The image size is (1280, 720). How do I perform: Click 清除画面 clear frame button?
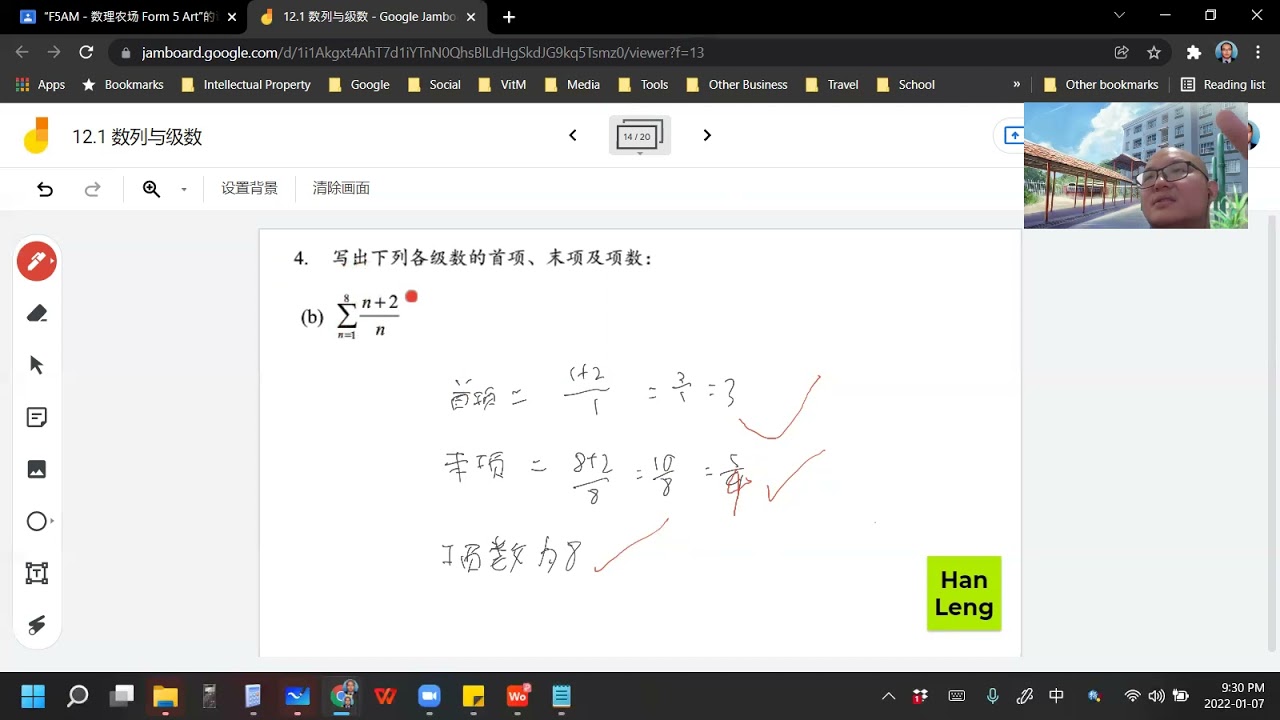coord(341,189)
